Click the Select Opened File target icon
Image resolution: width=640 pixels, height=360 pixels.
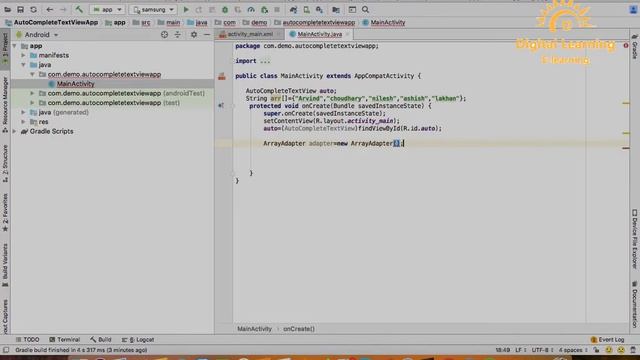tap(164, 35)
